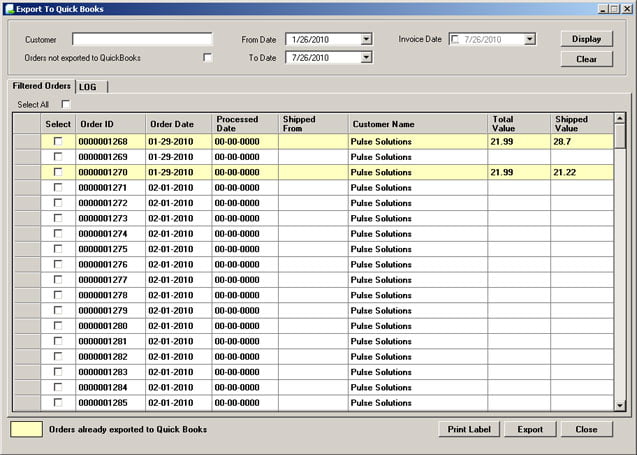Open the Invoice Date dropdown arrow

pyautogui.click(x=529, y=39)
